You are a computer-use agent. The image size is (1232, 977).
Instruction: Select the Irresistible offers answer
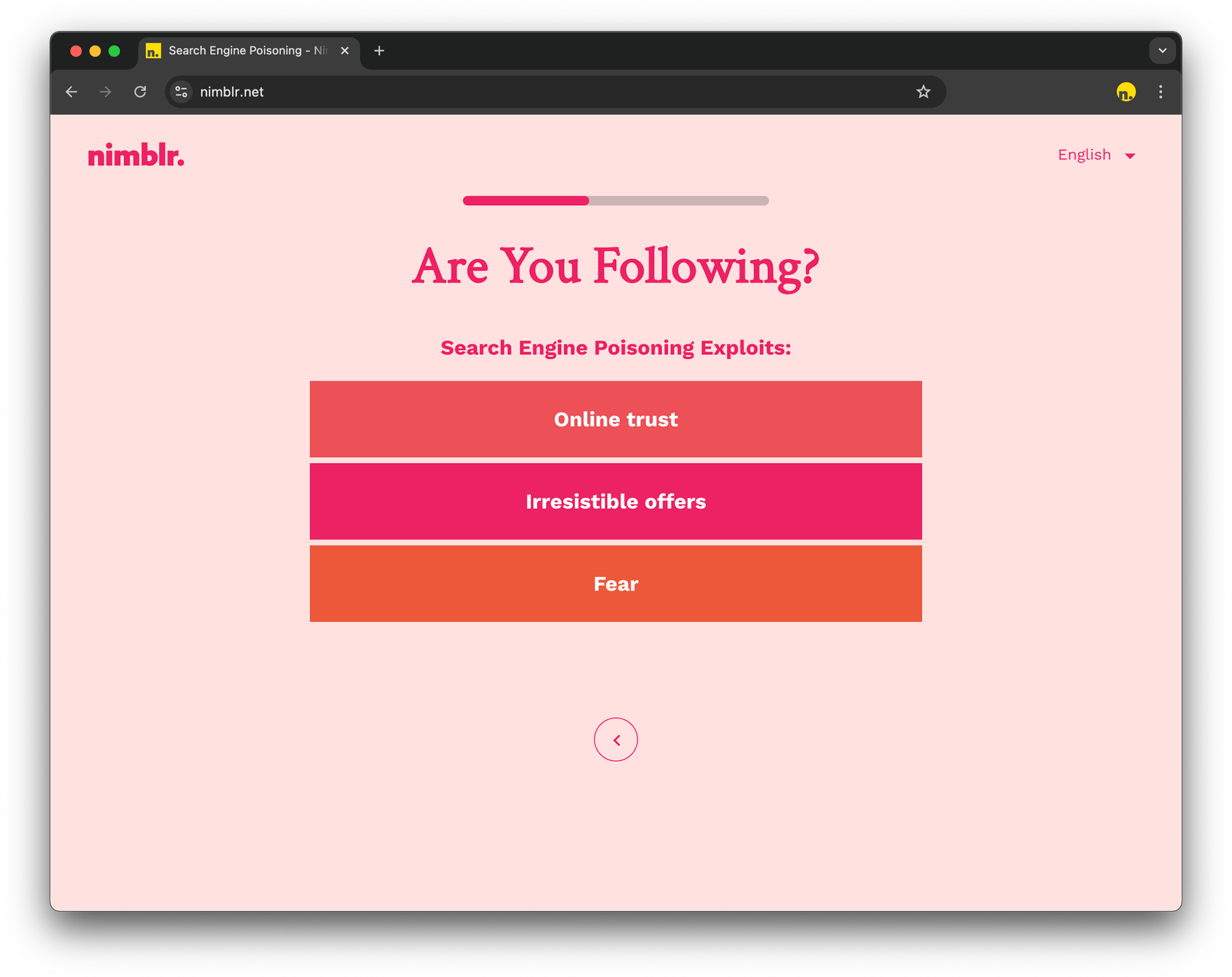pos(615,501)
